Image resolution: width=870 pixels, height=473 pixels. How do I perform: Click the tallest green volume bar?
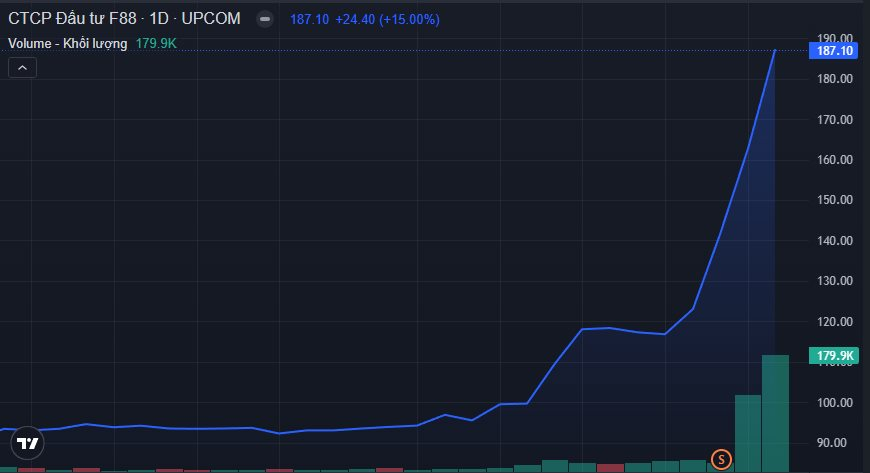[x=775, y=412]
